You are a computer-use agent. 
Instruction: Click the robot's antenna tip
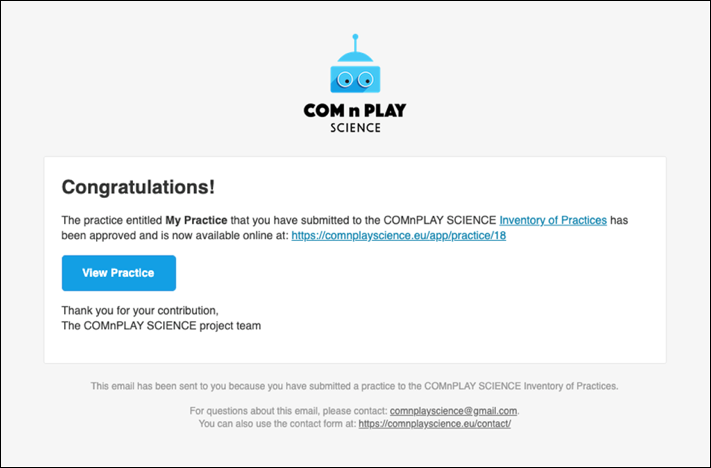[356, 37]
